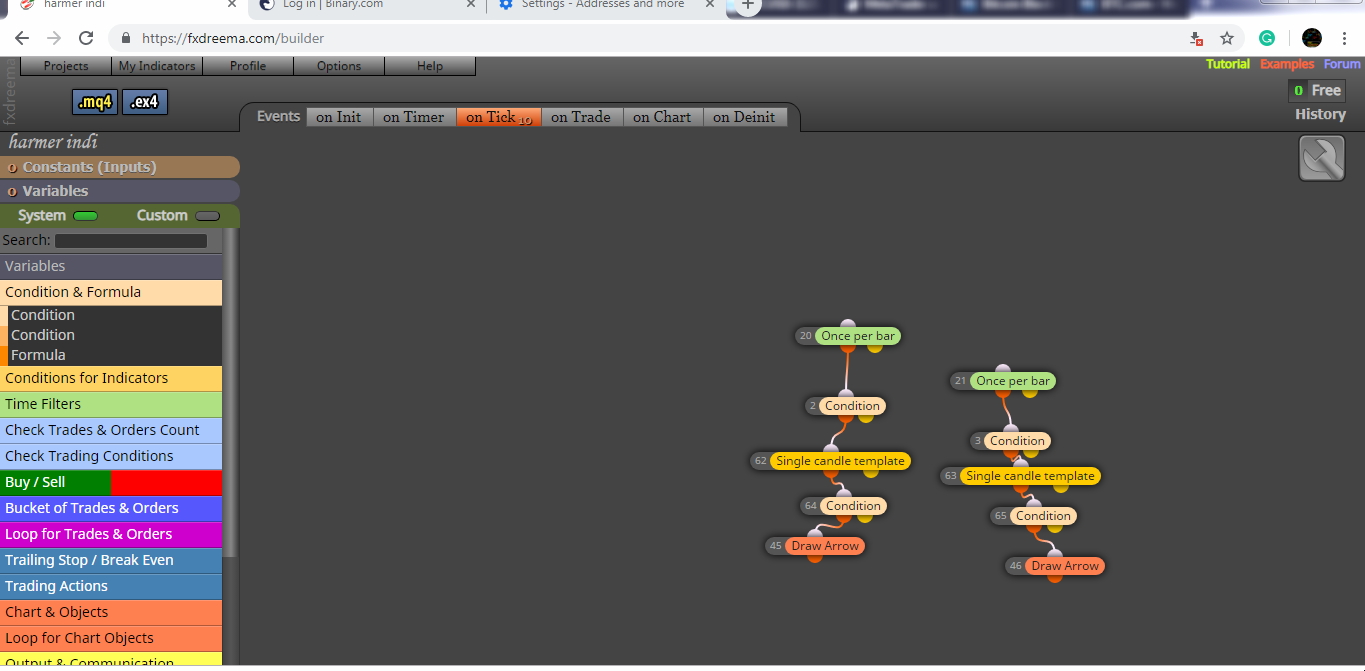Expand the Time Filters category

click(111, 404)
